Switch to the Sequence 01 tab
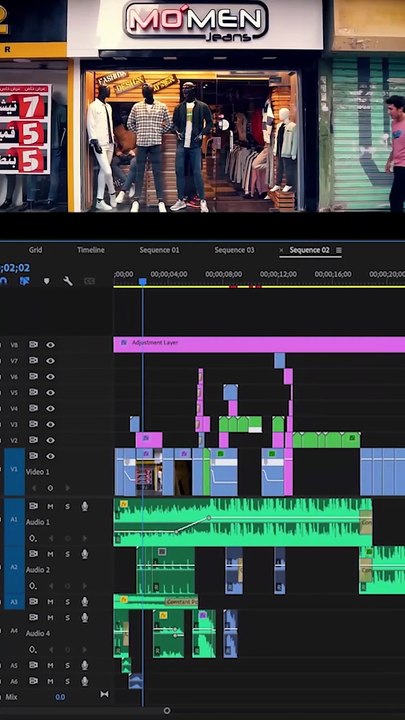405x720 pixels. click(159, 250)
